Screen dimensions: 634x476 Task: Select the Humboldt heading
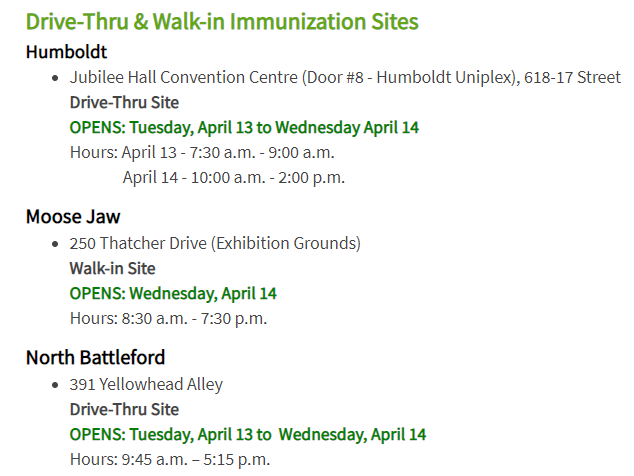coord(66,52)
